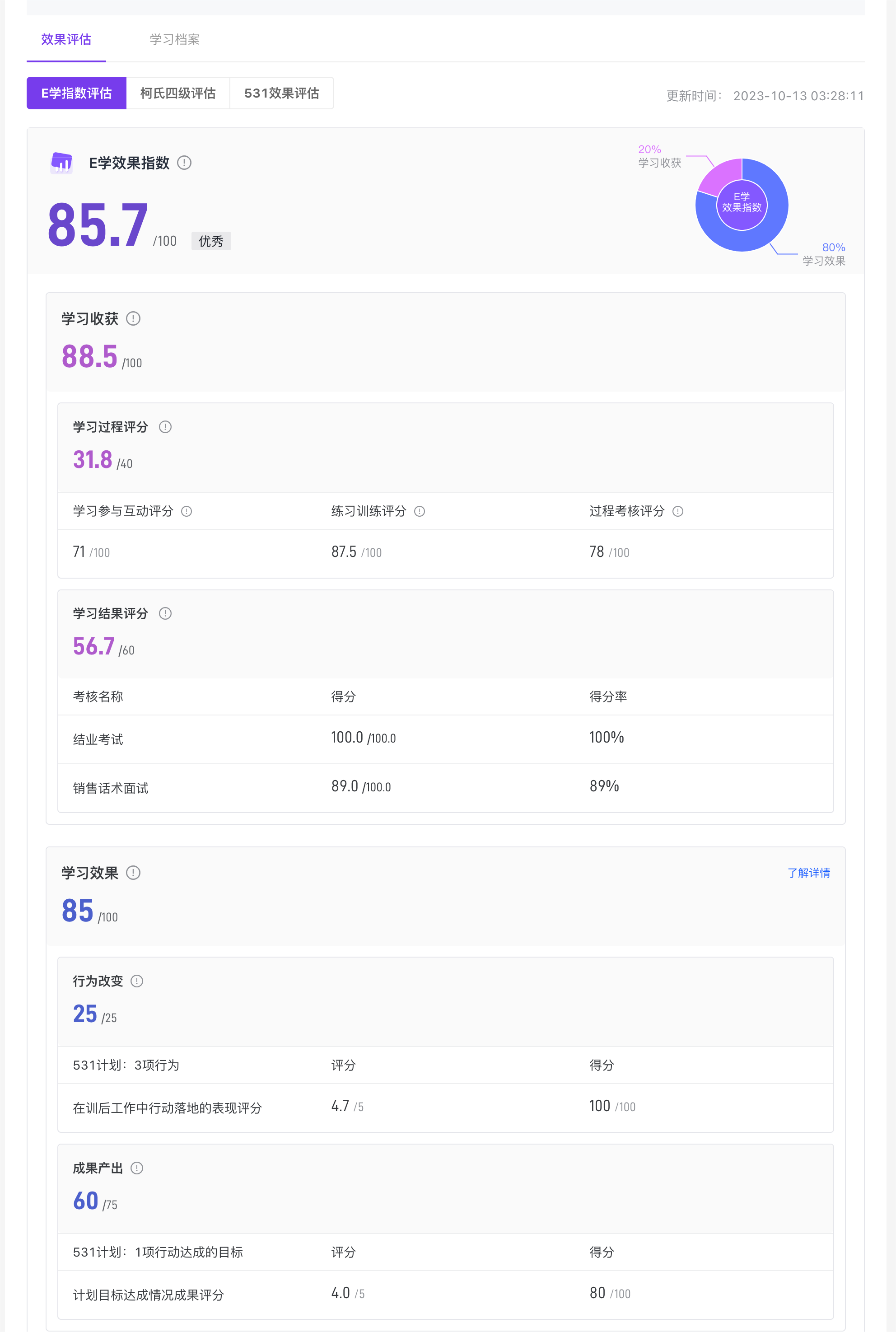The height and width of the screenshot is (1332, 896).
Task: Switch to the 学习档案 tab
Action: click(174, 39)
